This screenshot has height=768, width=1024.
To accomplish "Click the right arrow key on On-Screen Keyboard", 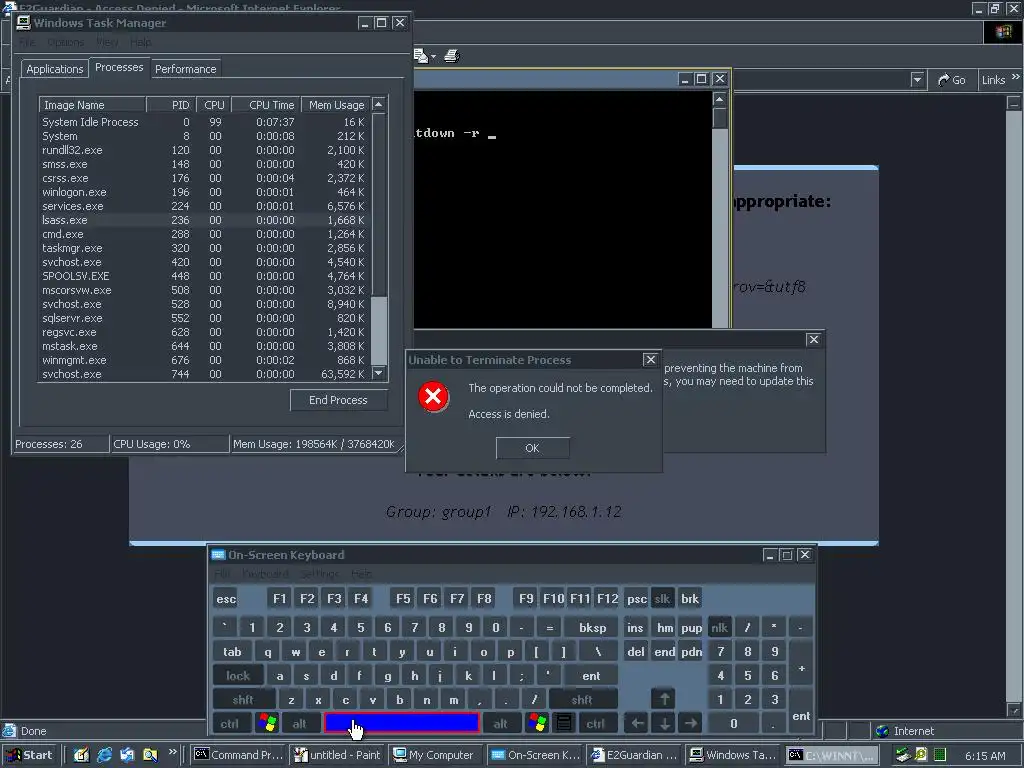I will [691, 723].
